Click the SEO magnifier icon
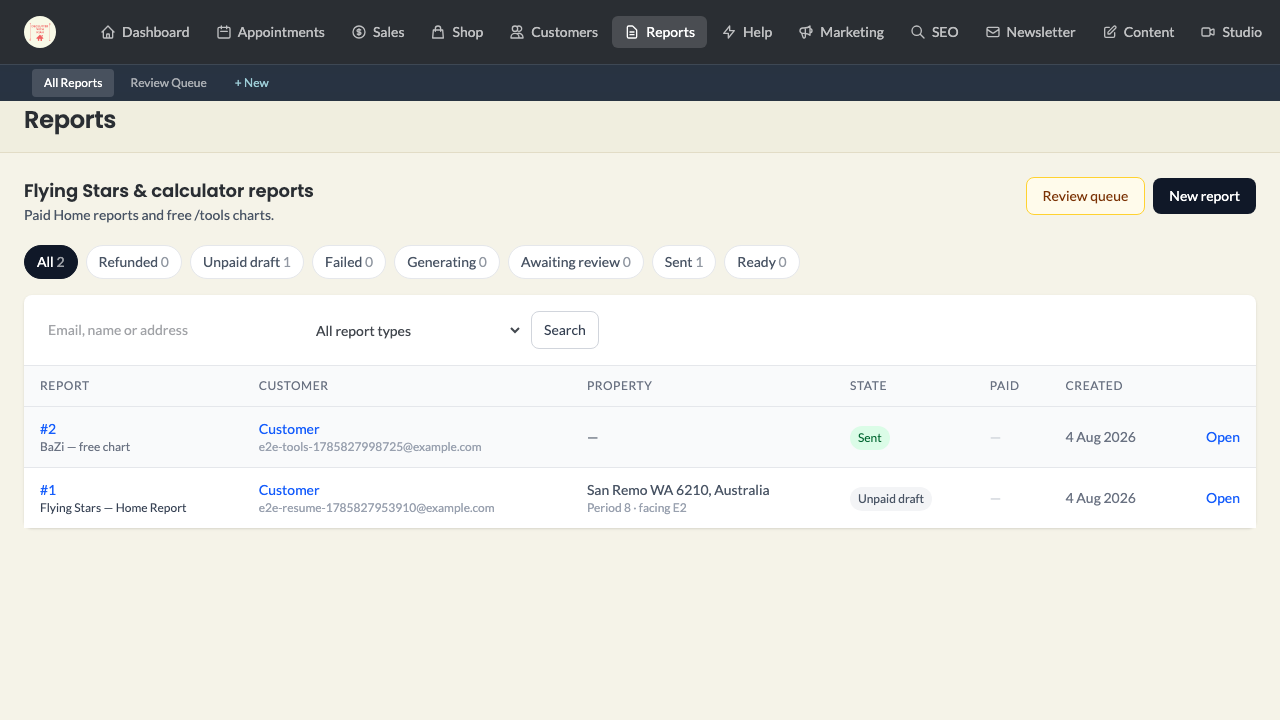 tap(918, 32)
